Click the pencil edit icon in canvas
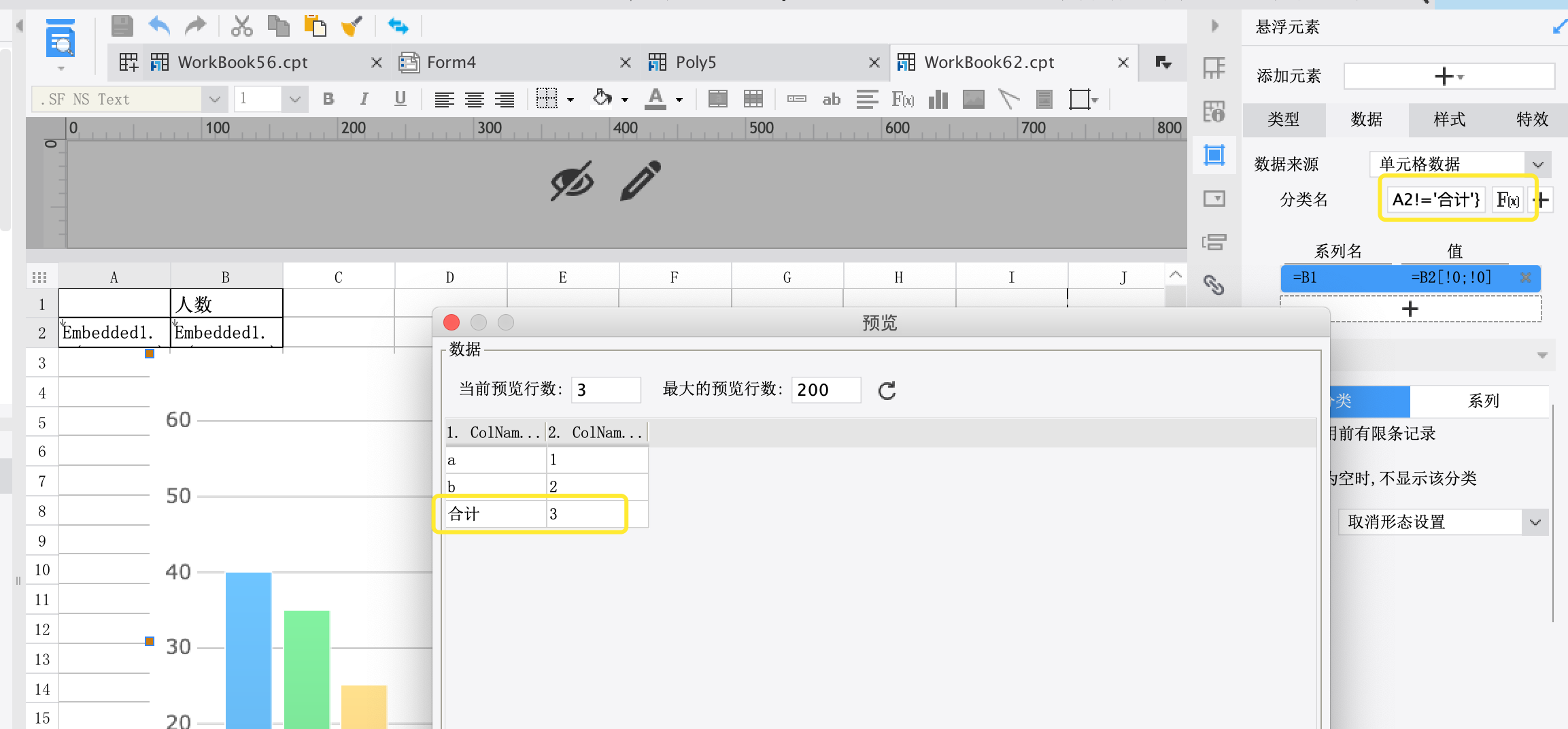The height and width of the screenshot is (729, 1568). [641, 180]
